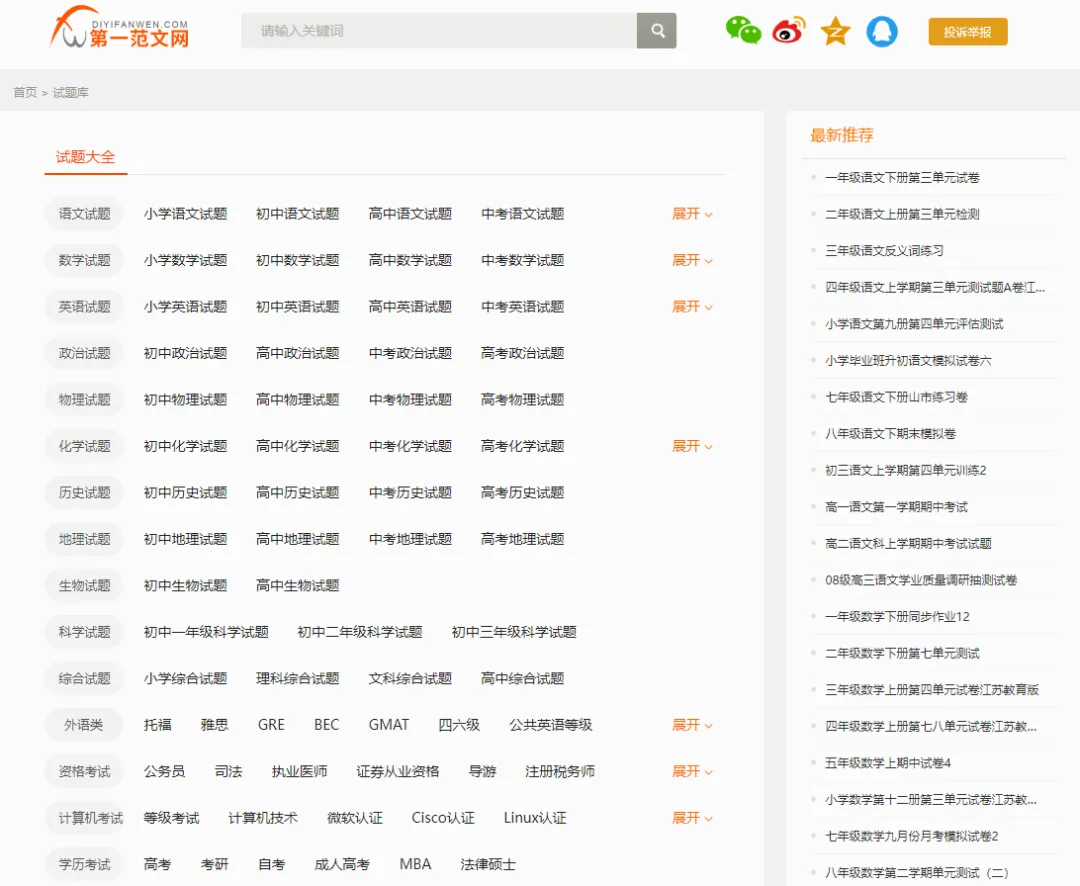Image resolution: width=1080 pixels, height=886 pixels.
Task: Open the 学历考试 category pill
Action: (x=84, y=864)
